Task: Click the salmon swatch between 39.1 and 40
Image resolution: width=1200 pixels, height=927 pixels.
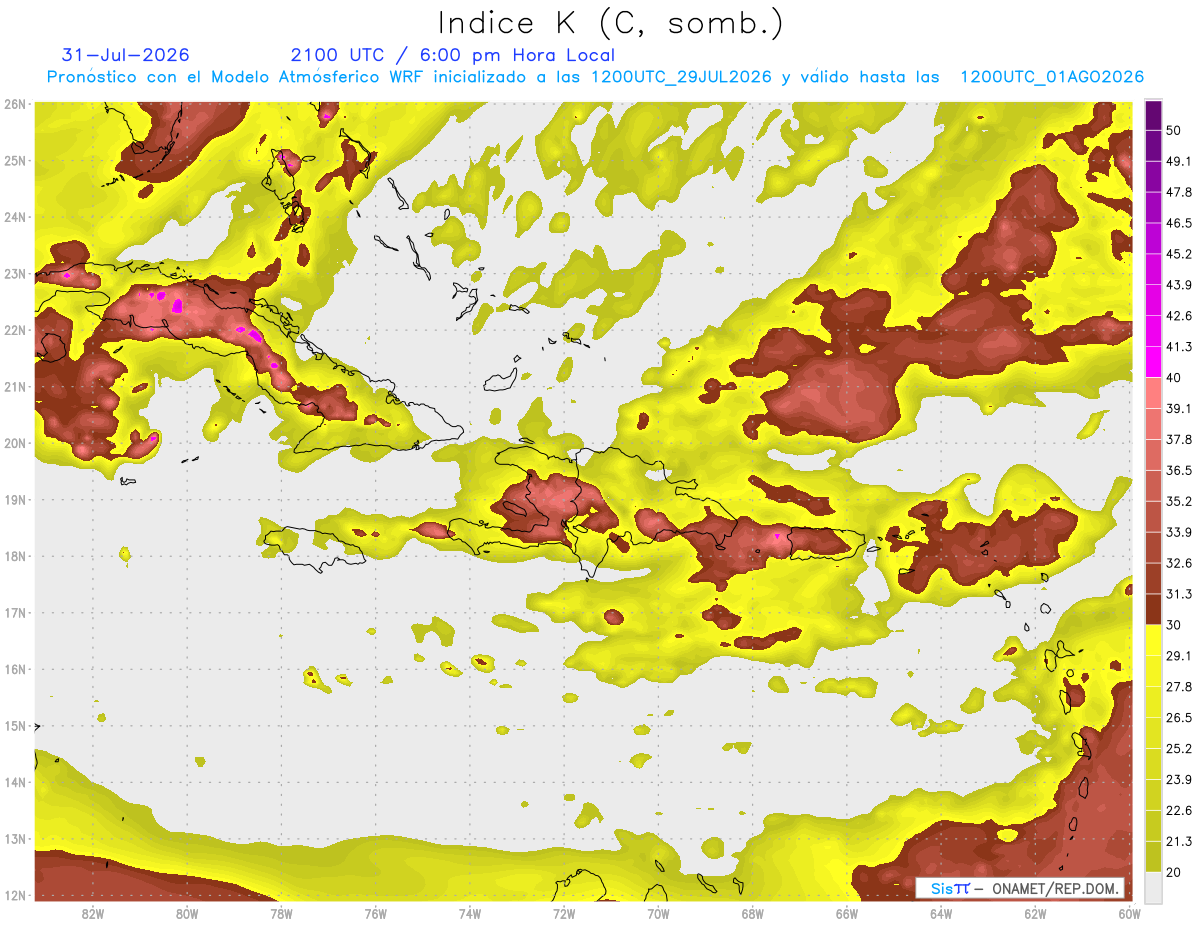Action: pos(1153,393)
